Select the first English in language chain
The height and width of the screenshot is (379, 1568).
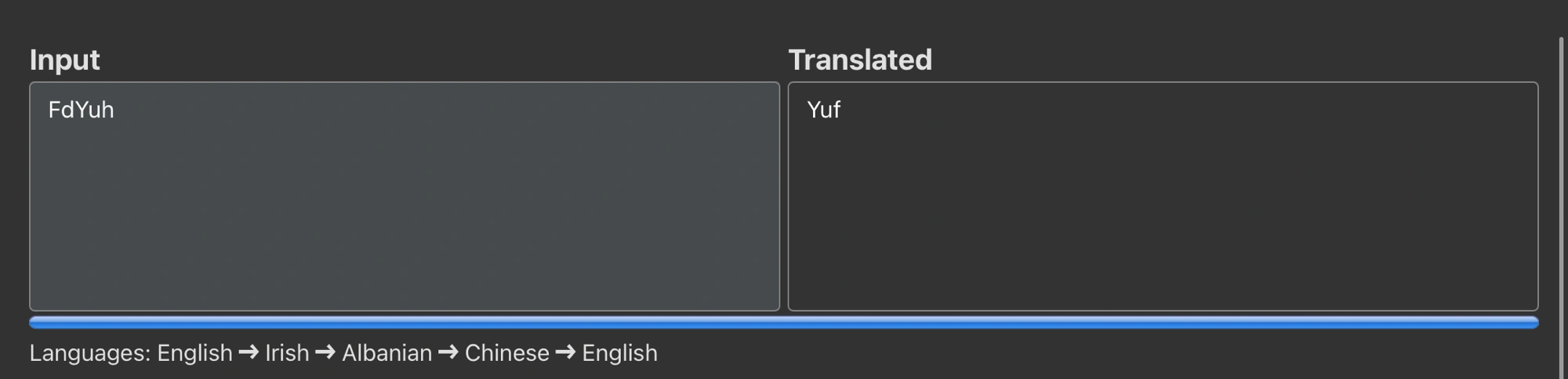[194, 353]
